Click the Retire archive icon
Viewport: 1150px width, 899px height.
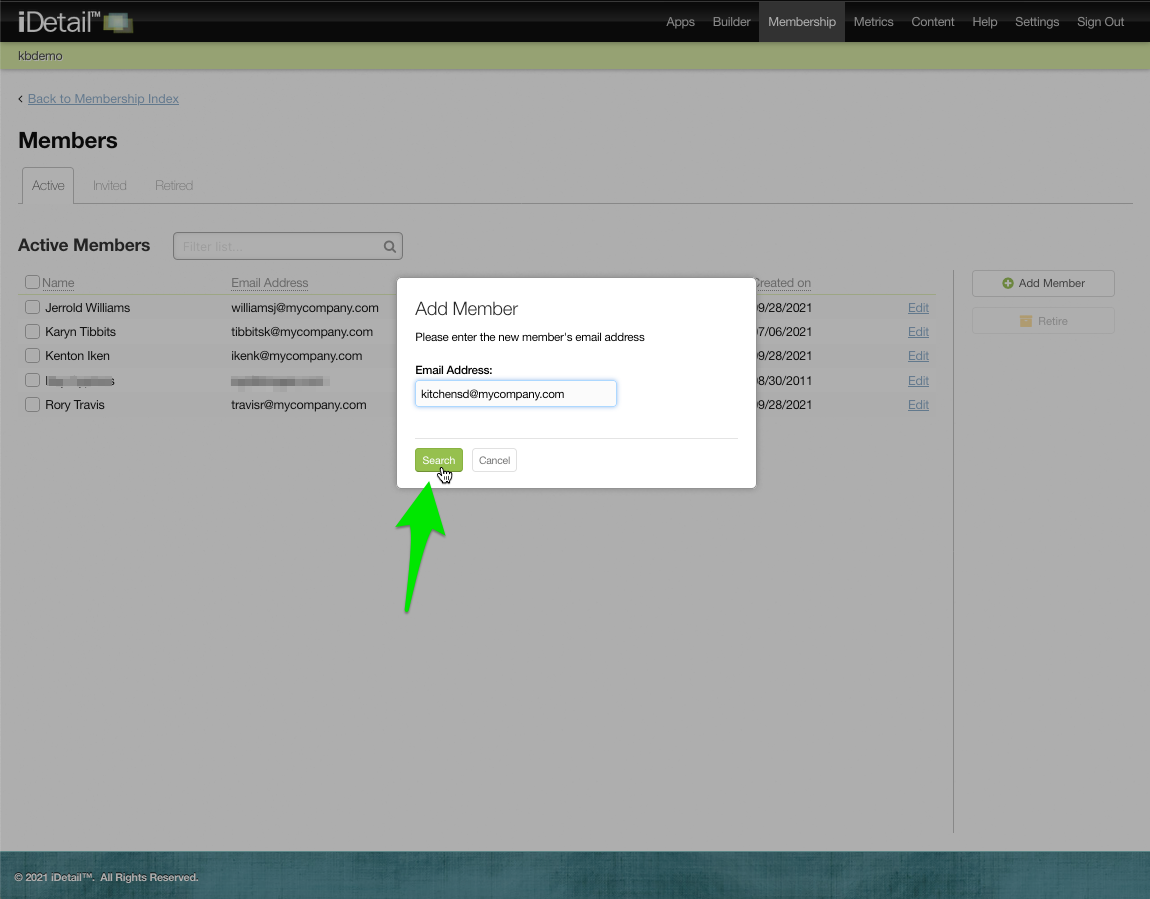(x=1025, y=321)
